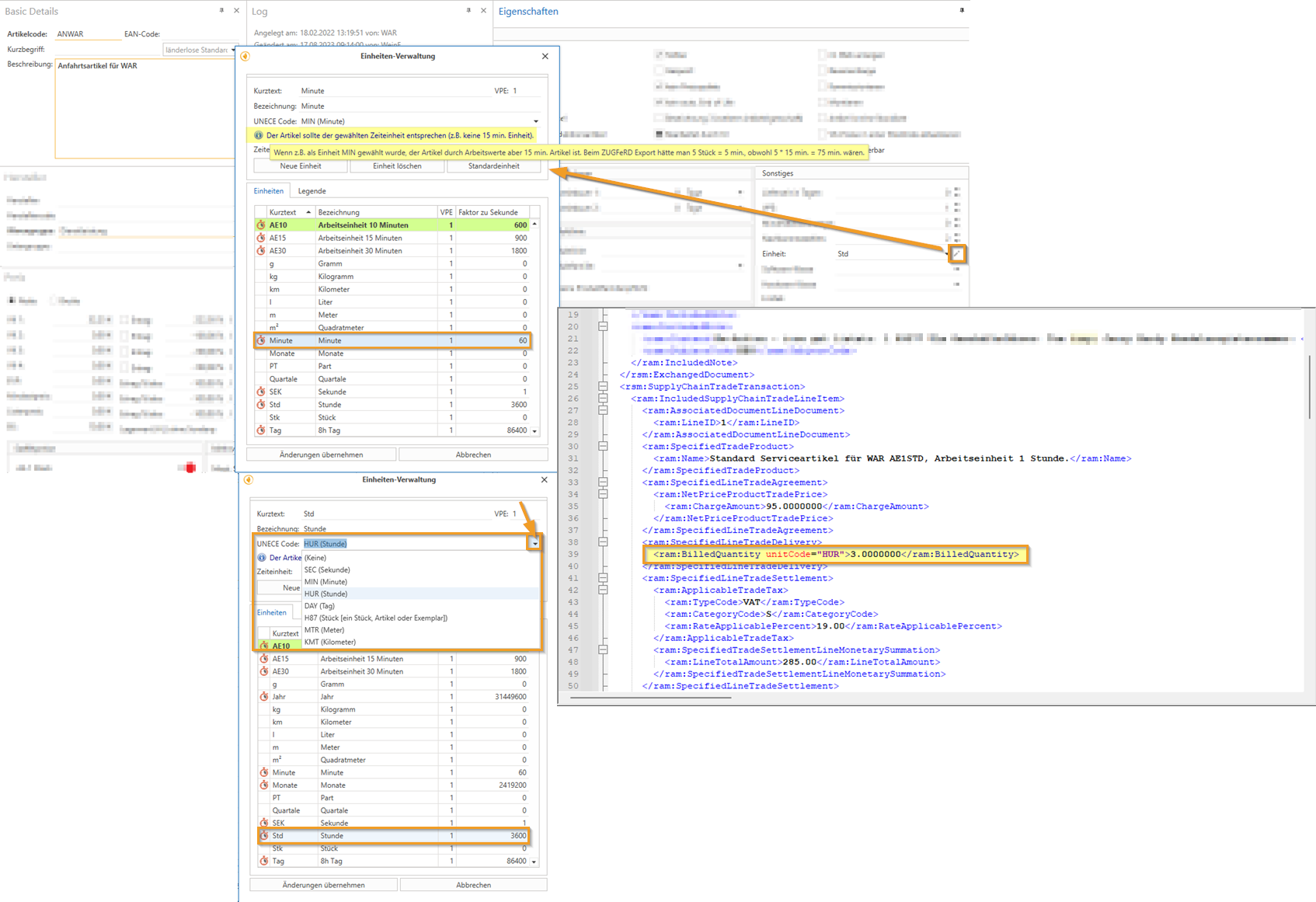Collapse the XML fold at line 25
The width and height of the screenshot is (1316, 902).
click(x=603, y=386)
